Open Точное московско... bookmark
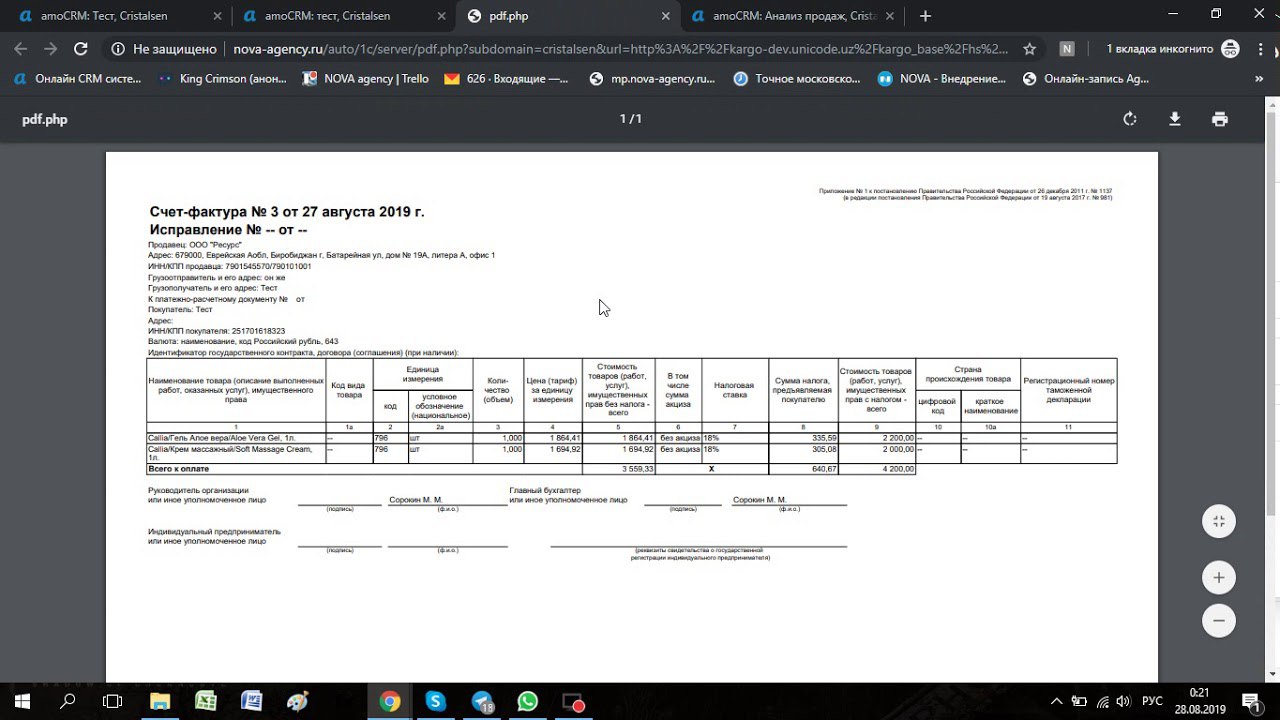This screenshot has width=1280, height=720. pyautogui.click(x=796, y=79)
